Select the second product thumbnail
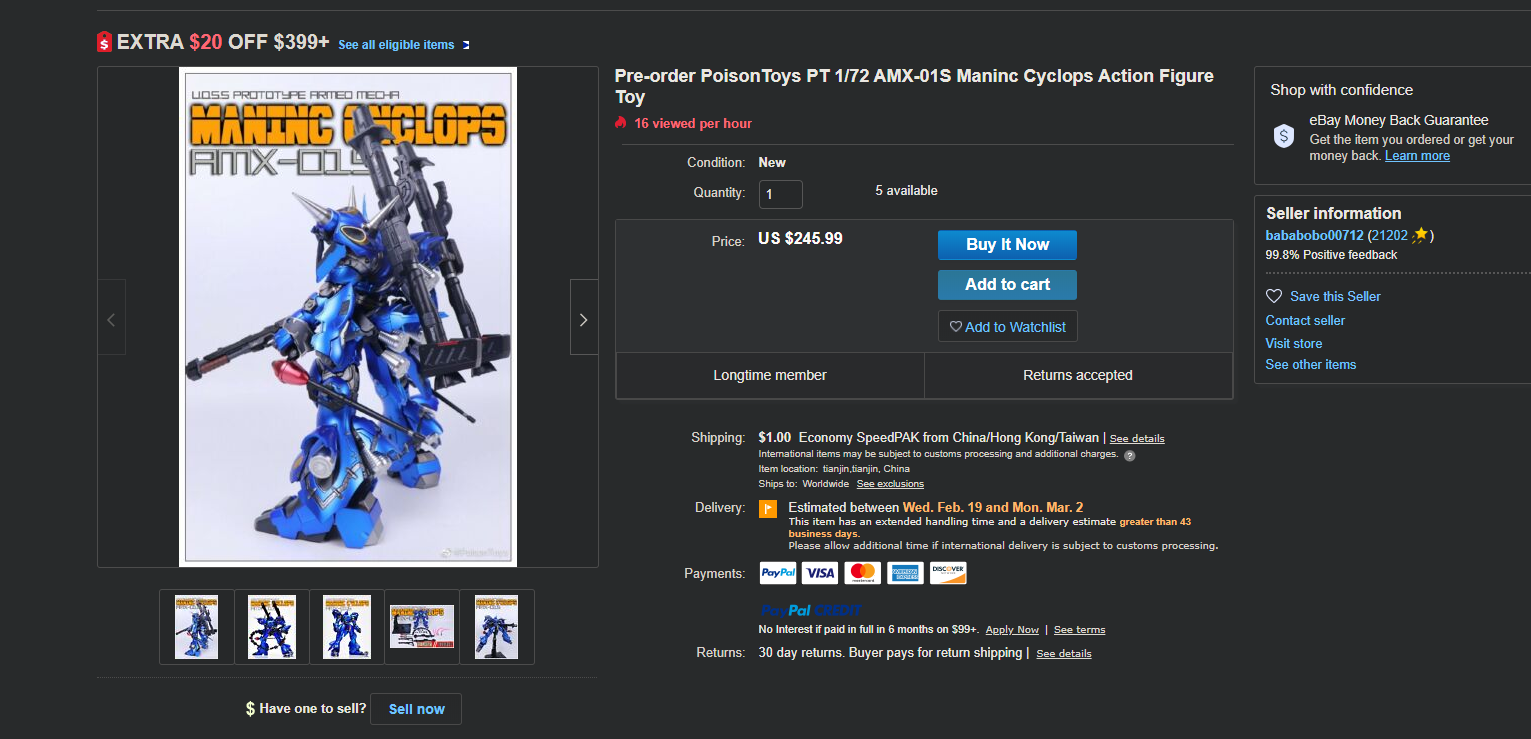This screenshot has height=739, width=1531. 272,627
